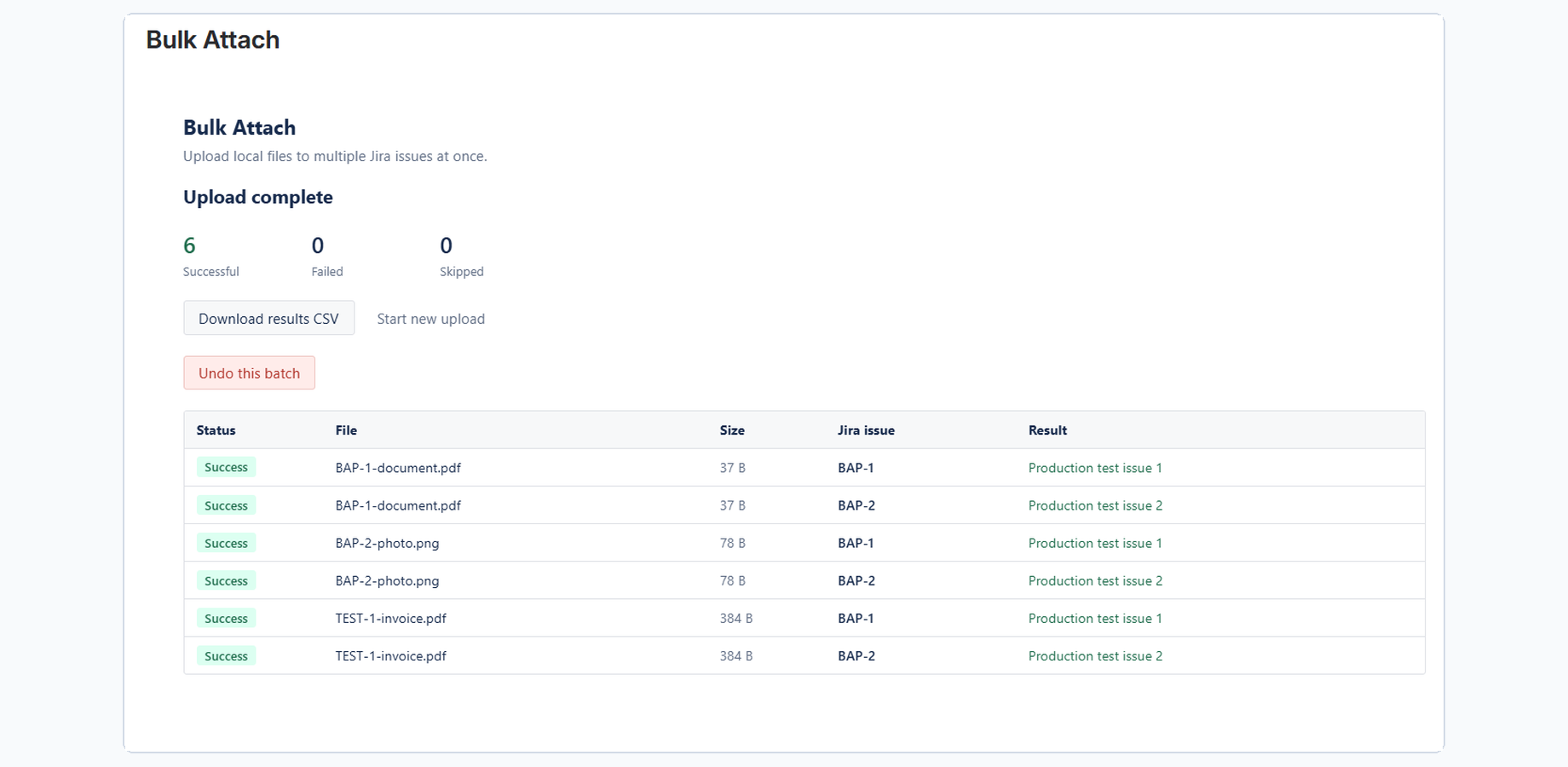Click the 78 B size in BAP-2 photo row
This screenshot has width=1568, height=767.
tap(732, 580)
